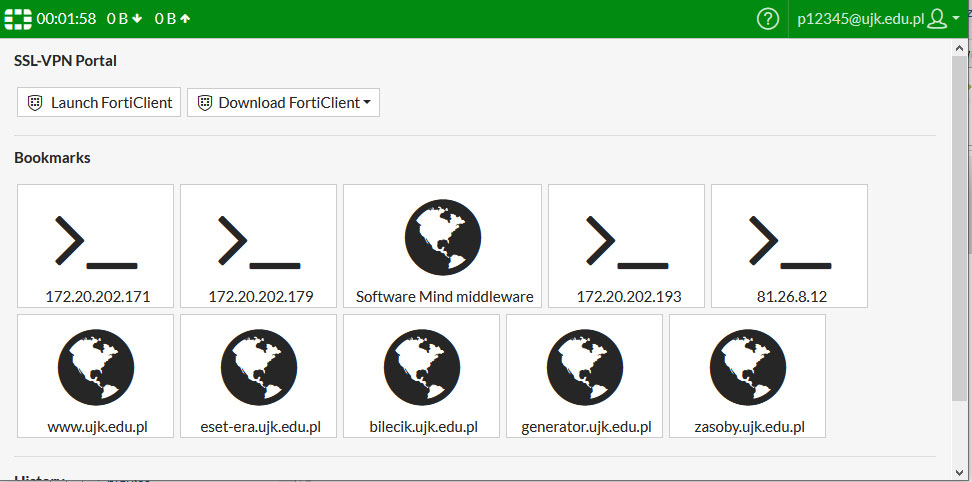Click the user avatar dropdown arrow

(x=955, y=20)
